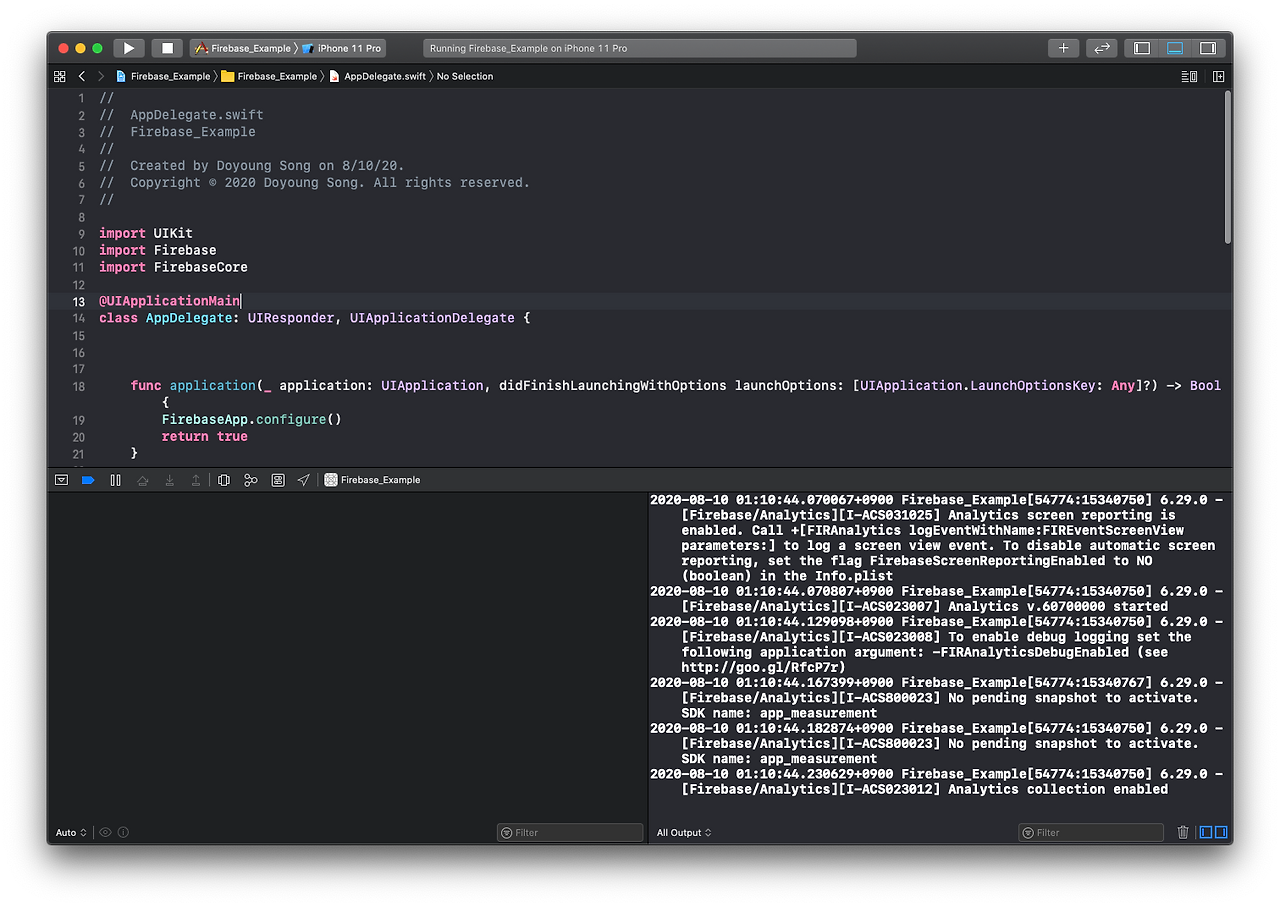The image size is (1280, 907).
Task: Toggle the bottom Debug area panel
Action: point(1175,48)
